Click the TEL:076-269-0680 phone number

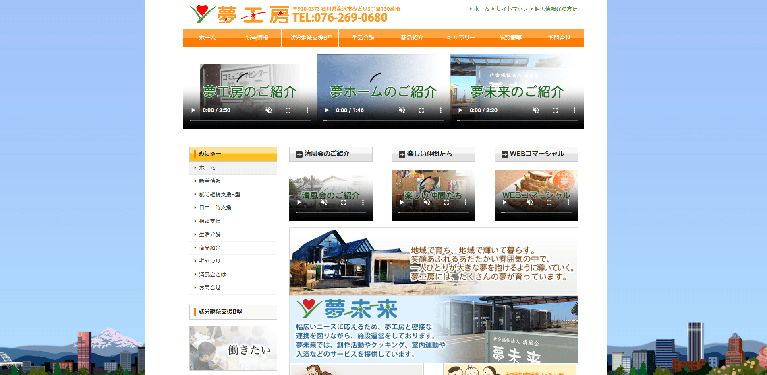340,18
